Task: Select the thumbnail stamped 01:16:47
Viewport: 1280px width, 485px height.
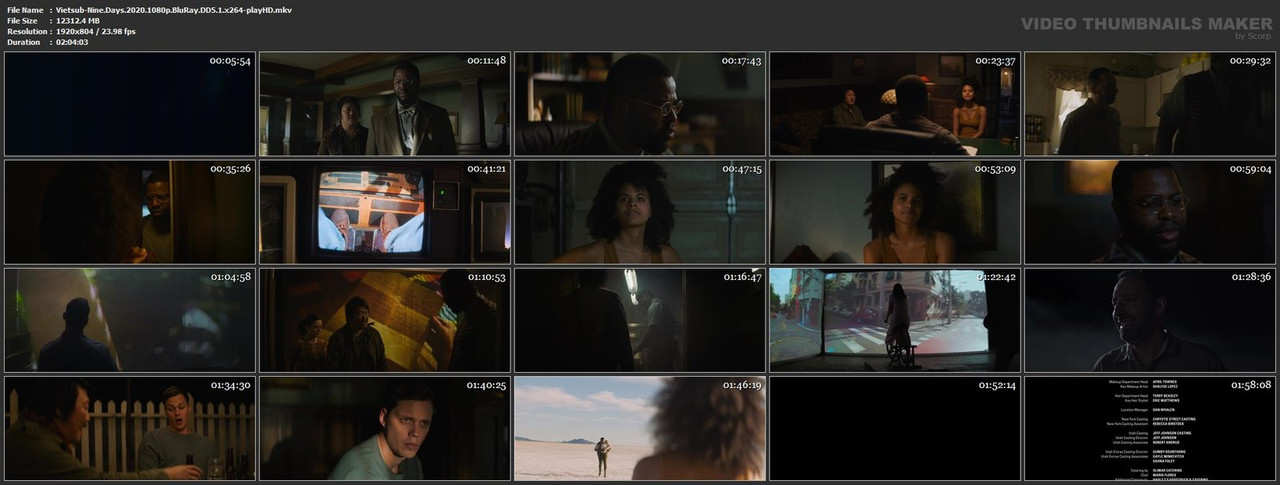Action: click(x=640, y=320)
